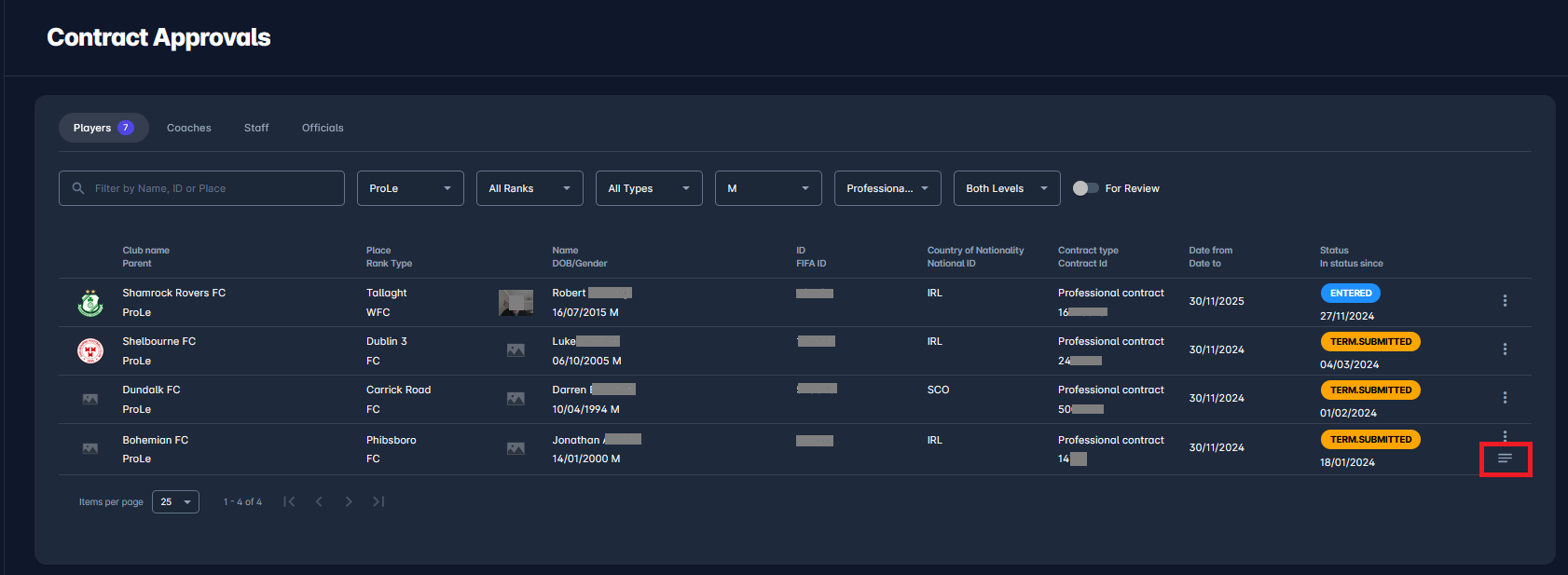Click the TERM.SUBMITTED badge for Shelbourne FC

point(1370,342)
